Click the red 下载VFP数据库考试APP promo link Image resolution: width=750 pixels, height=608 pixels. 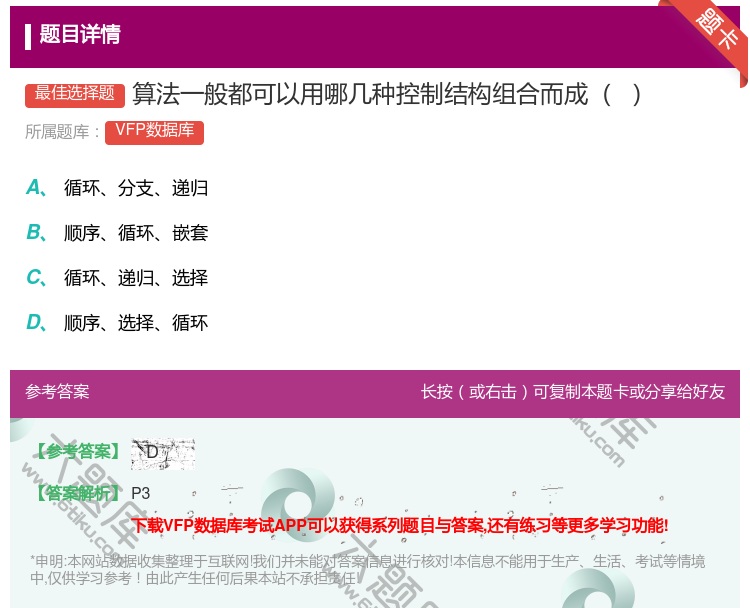pos(400,526)
